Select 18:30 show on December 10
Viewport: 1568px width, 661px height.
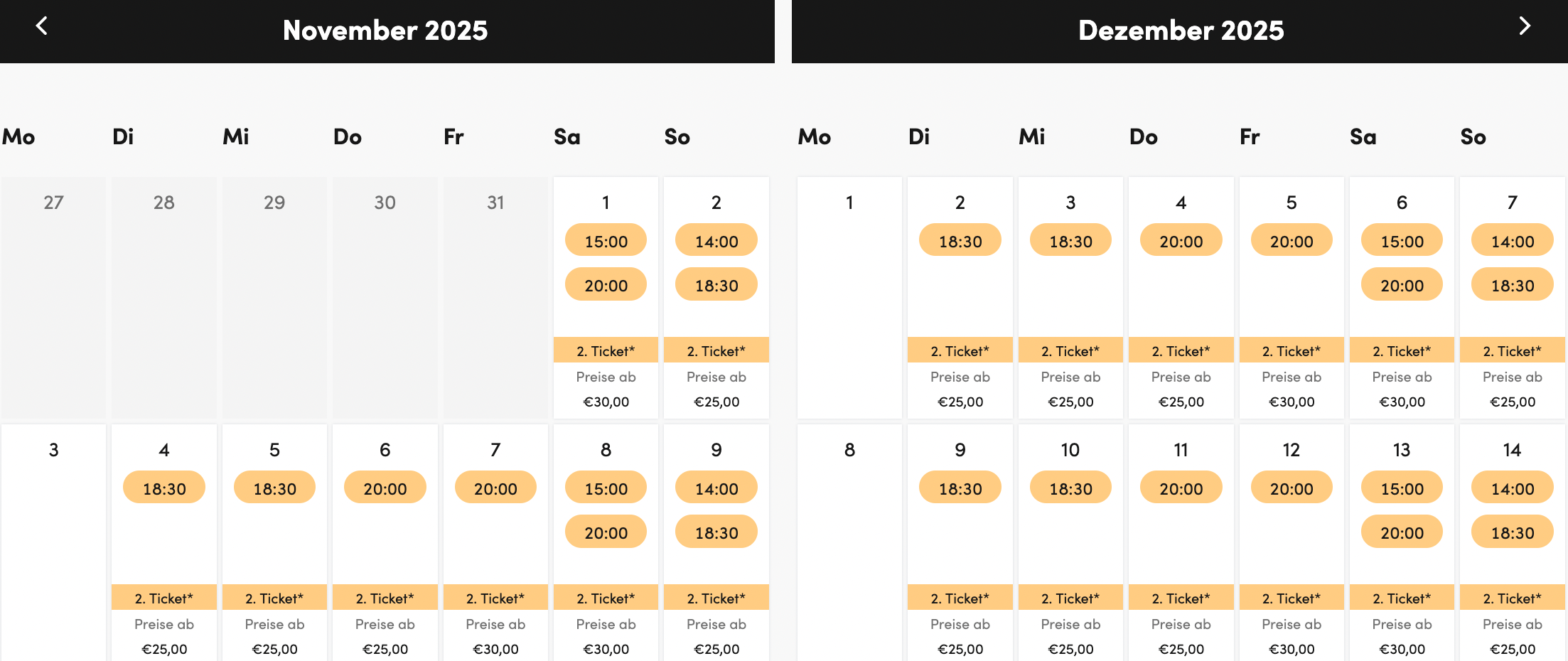click(x=1070, y=488)
